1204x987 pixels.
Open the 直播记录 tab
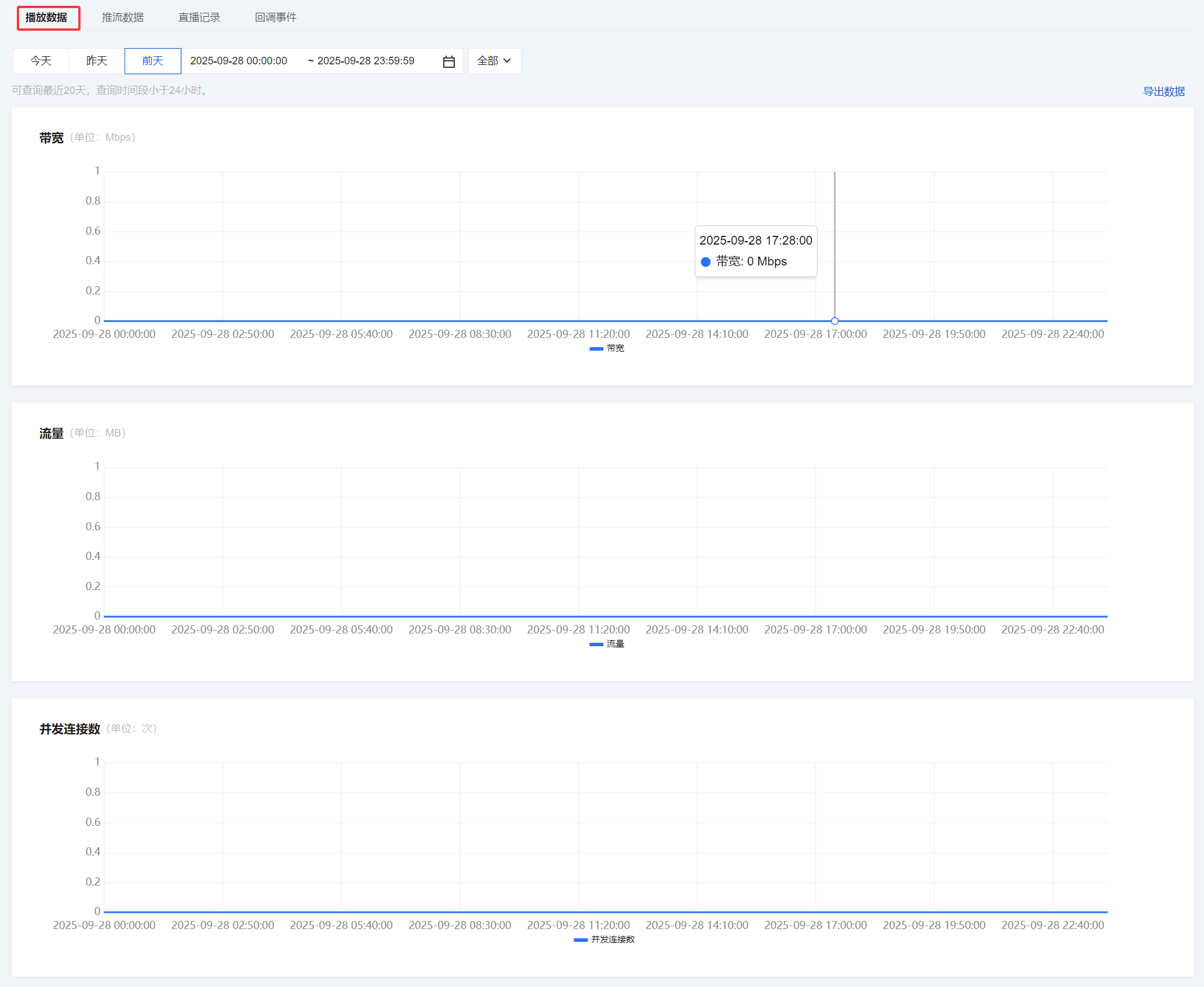tap(199, 17)
